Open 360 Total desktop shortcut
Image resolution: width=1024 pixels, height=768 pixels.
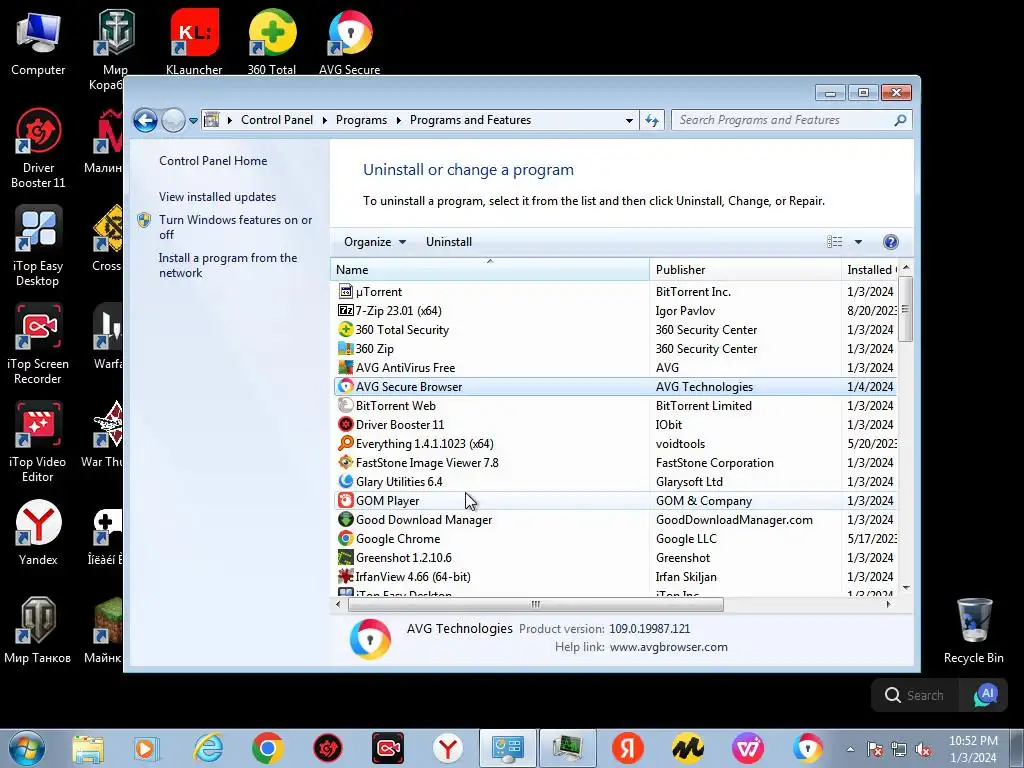(x=272, y=42)
